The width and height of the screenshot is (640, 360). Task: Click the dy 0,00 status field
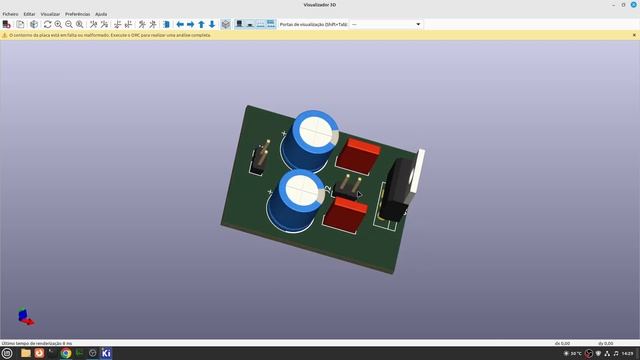(x=606, y=343)
